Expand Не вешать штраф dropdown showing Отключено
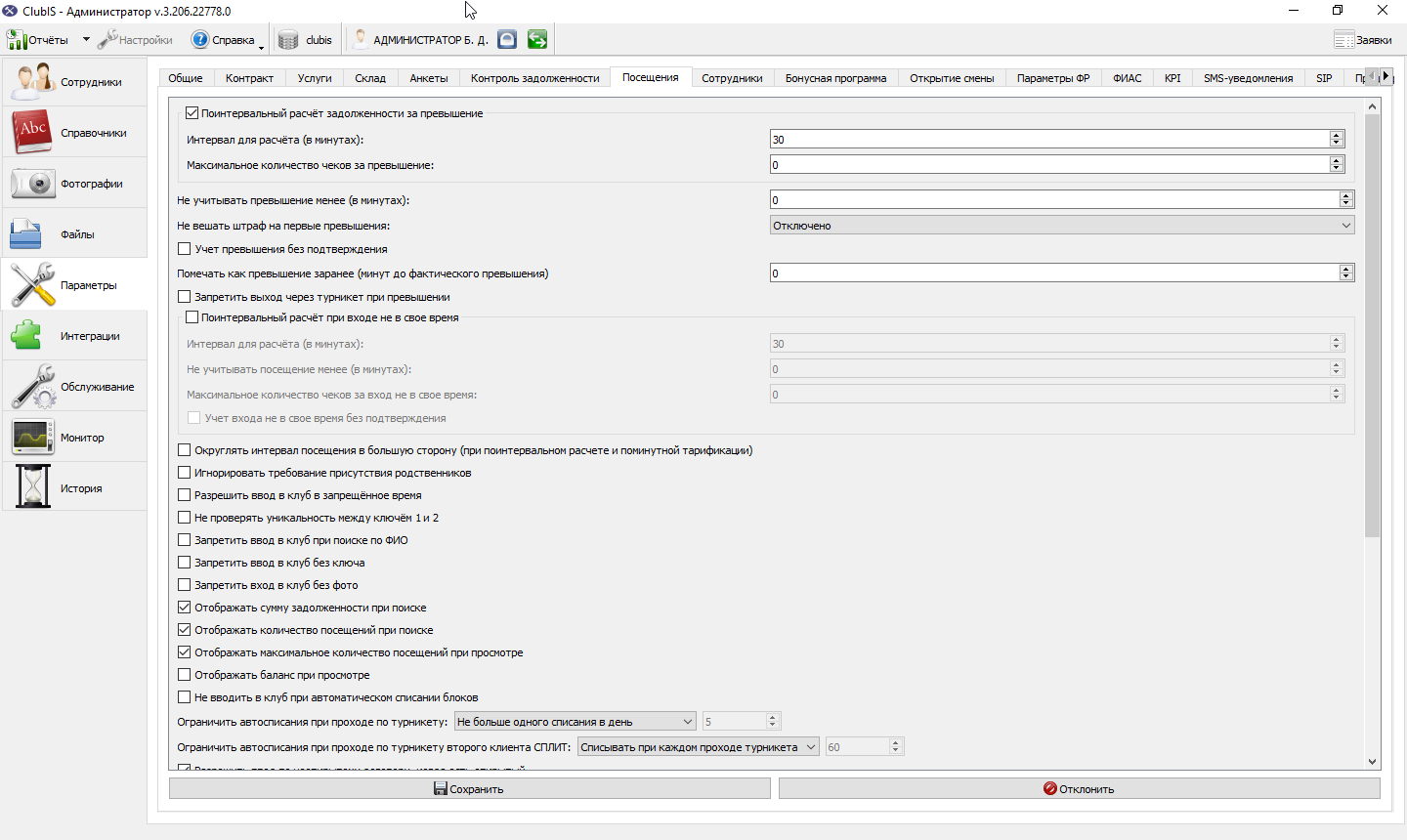 click(x=1062, y=226)
